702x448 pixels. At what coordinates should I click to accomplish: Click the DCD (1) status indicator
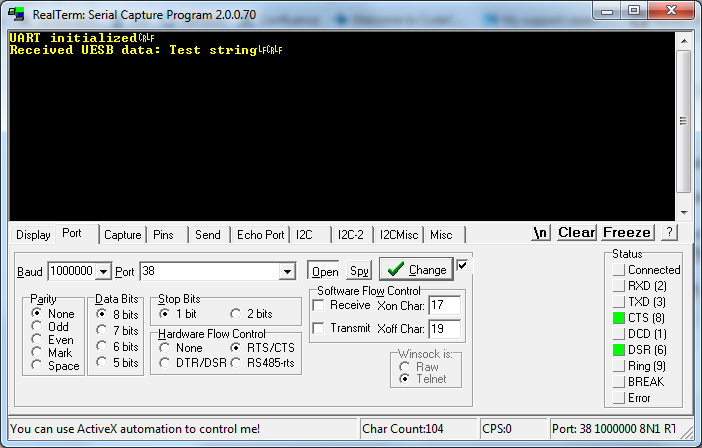point(619,334)
